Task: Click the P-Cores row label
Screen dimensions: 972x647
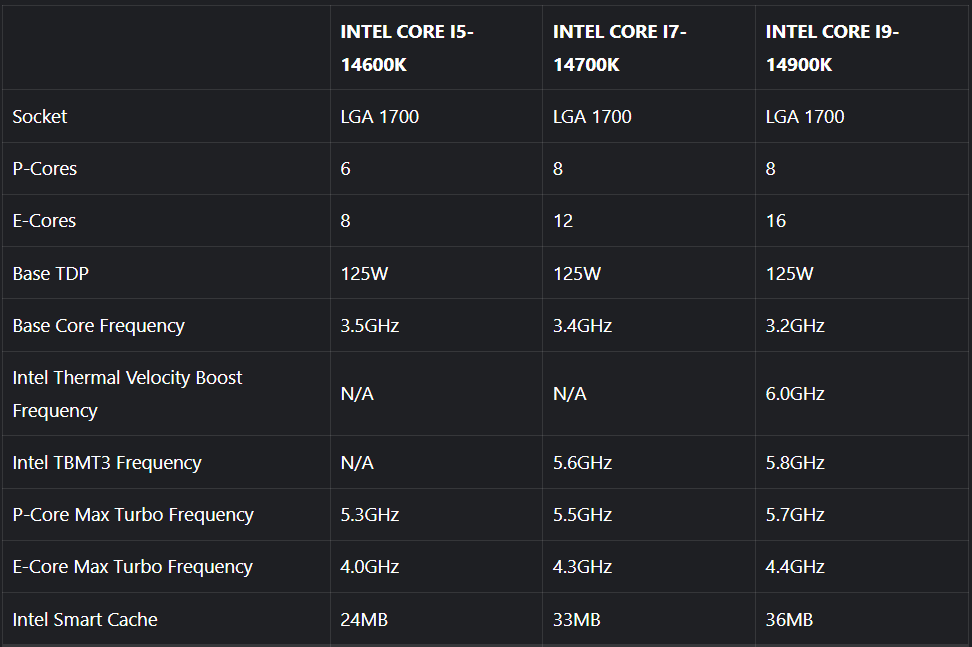Action: coord(43,168)
